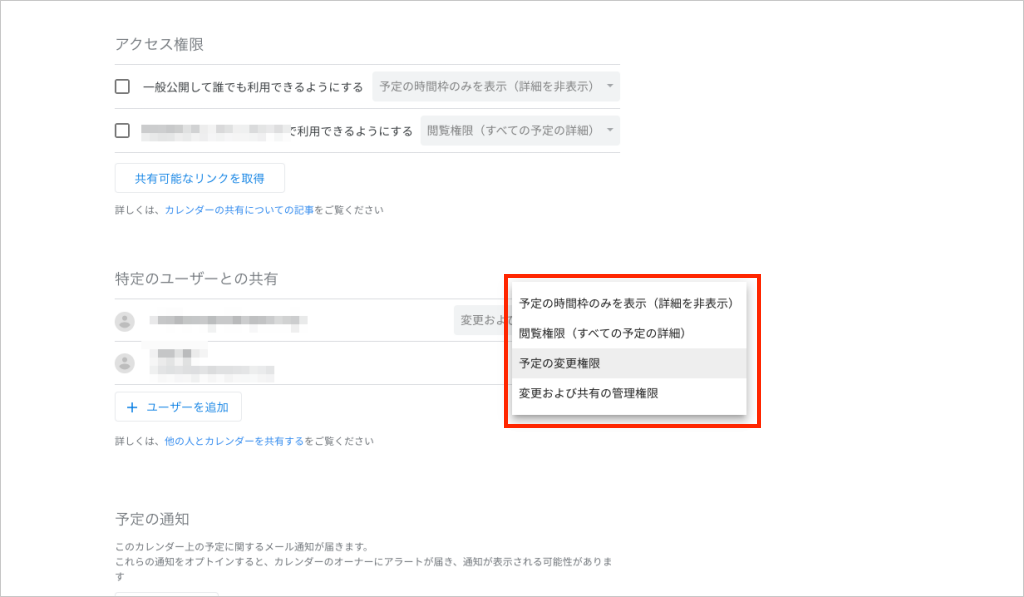The width and height of the screenshot is (1024, 597).
Task: Click the second shared user's avatar icon
Action: click(x=125, y=363)
